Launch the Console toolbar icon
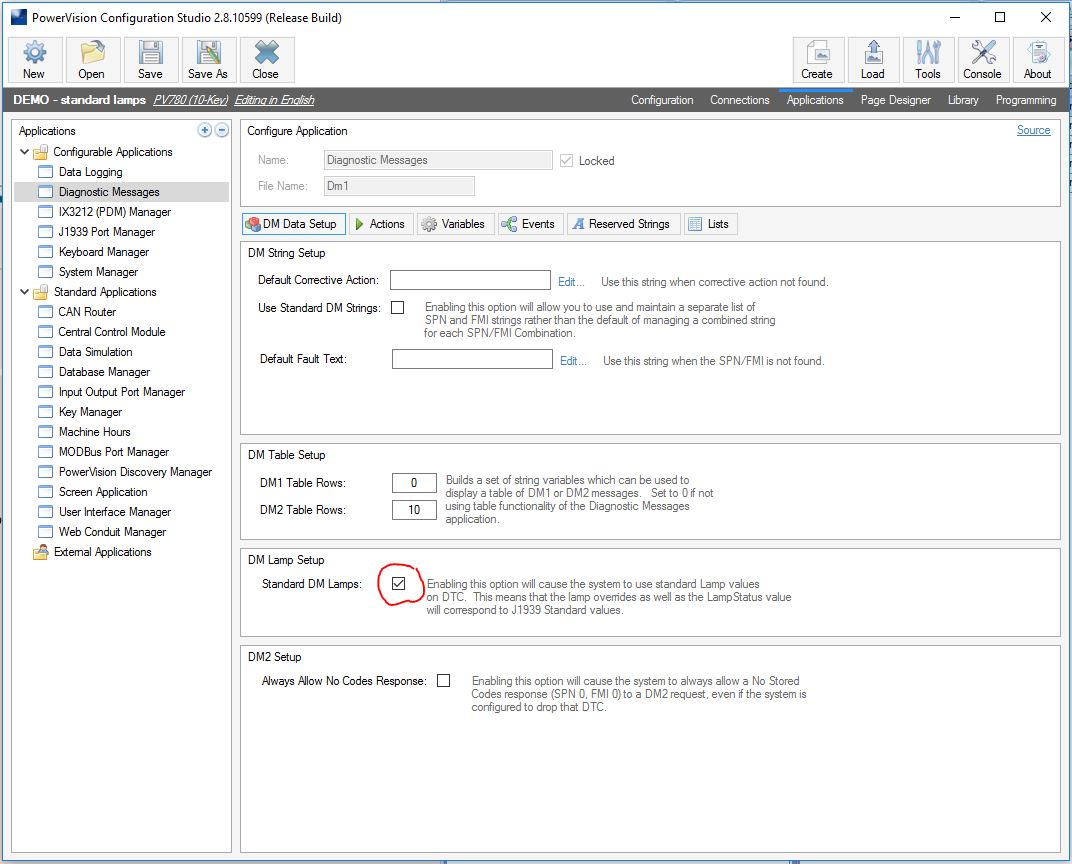1072x864 pixels. pyautogui.click(x=983, y=53)
